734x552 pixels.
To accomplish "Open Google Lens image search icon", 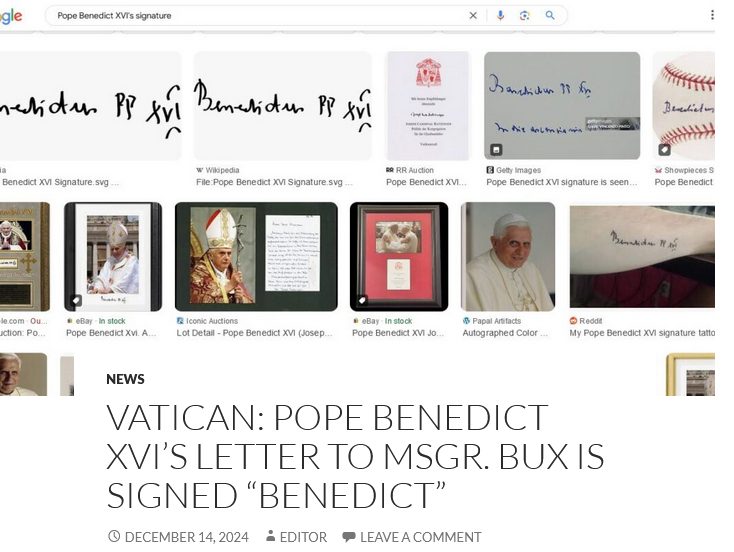I will (525, 15).
